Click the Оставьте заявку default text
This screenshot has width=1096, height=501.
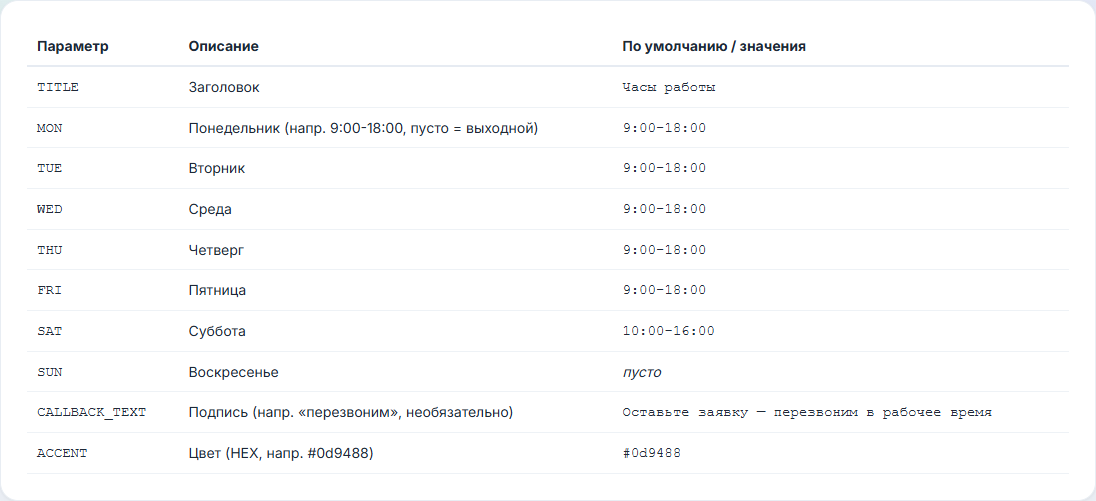[x=807, y=413]
